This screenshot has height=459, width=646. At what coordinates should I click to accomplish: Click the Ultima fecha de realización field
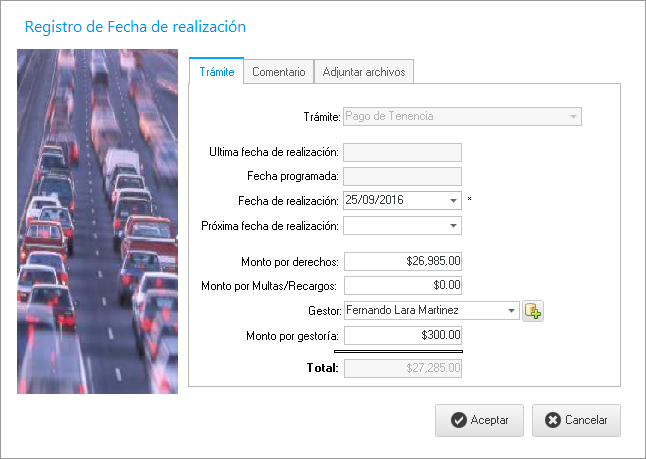402,153
